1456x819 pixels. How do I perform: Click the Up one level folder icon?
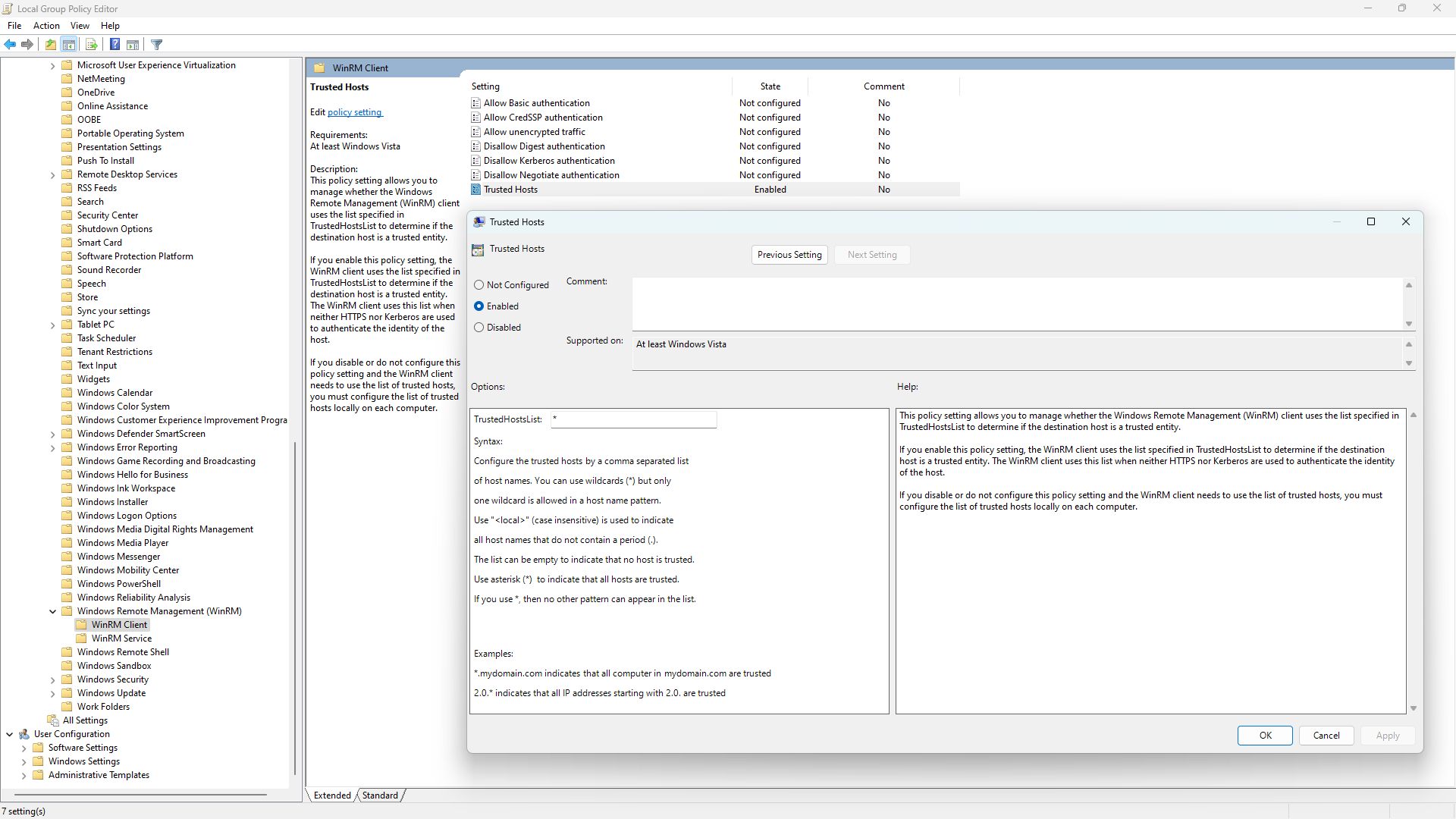(x=50, y=45)
